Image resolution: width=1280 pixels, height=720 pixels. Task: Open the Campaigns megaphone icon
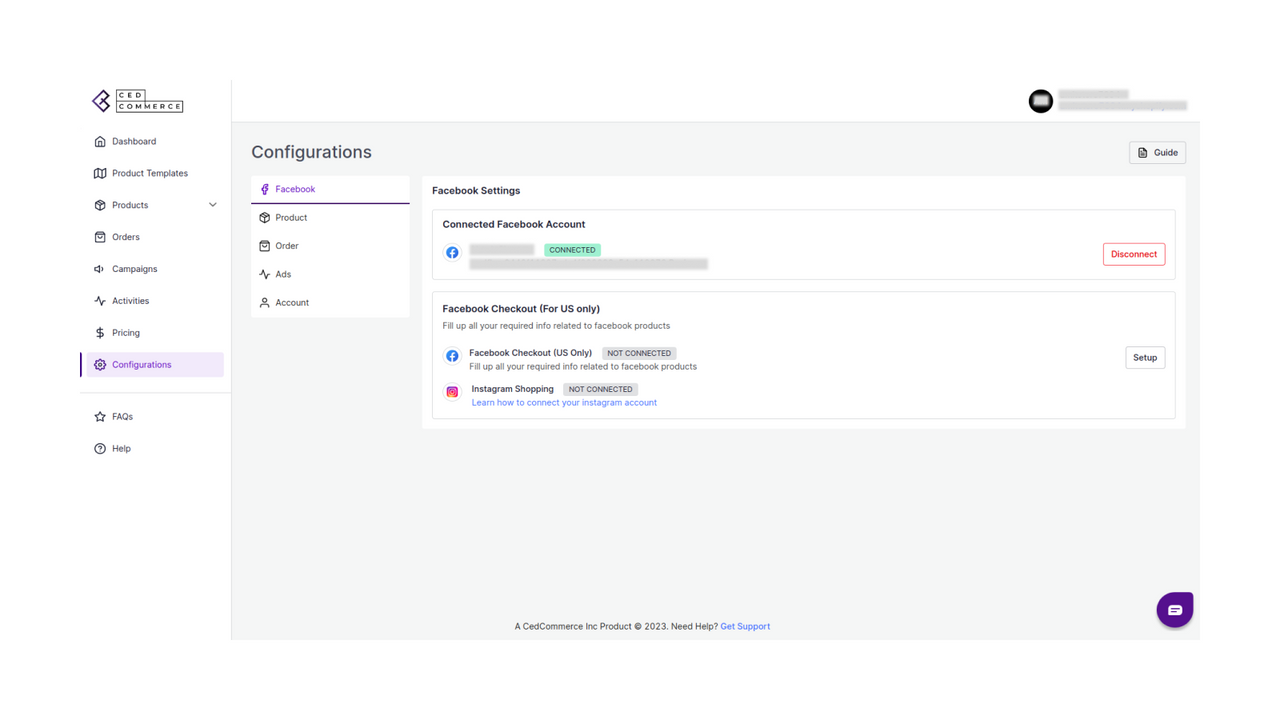point(100,269)
